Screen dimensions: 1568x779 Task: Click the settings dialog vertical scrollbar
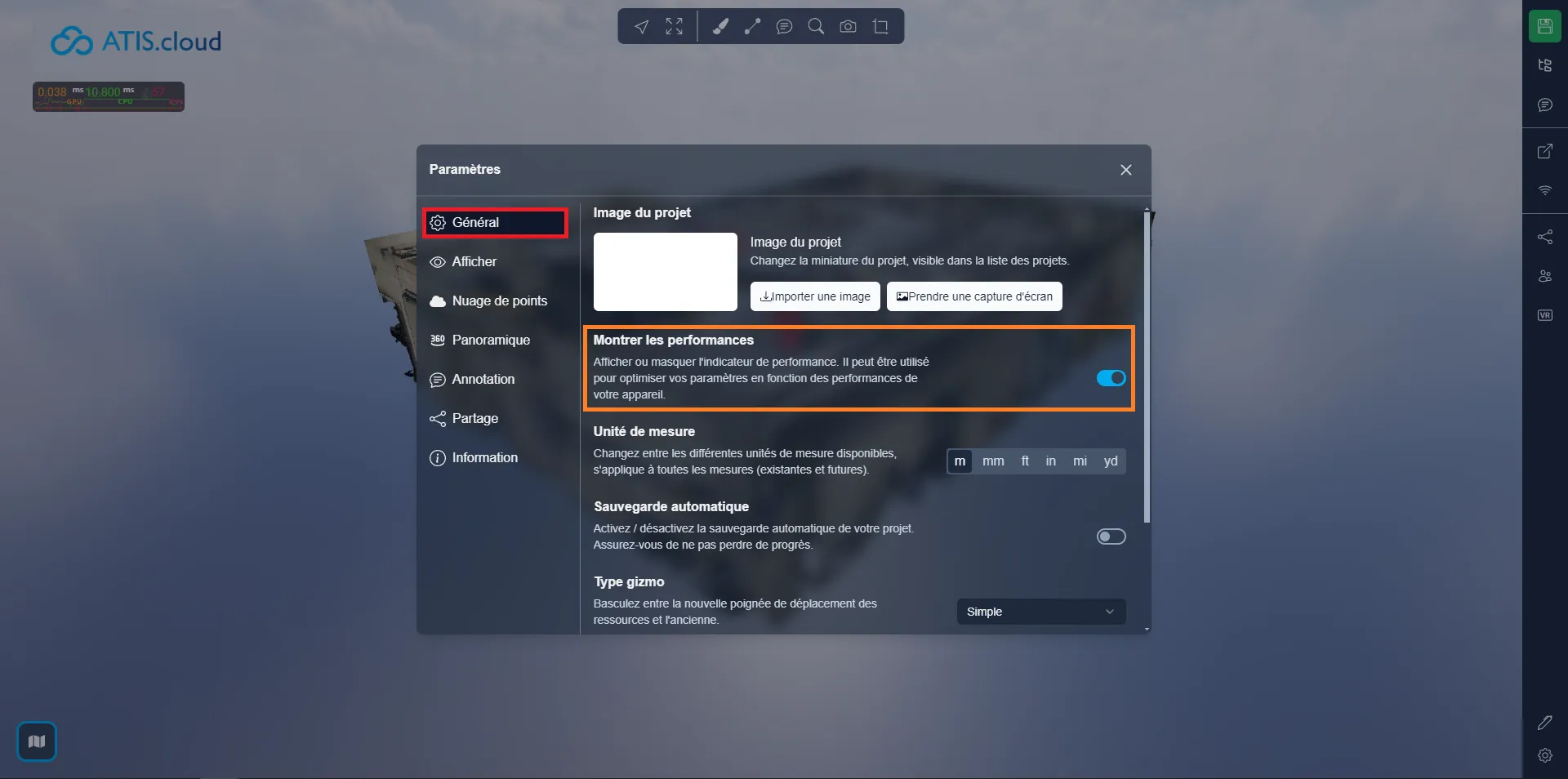pos(1147,367)
